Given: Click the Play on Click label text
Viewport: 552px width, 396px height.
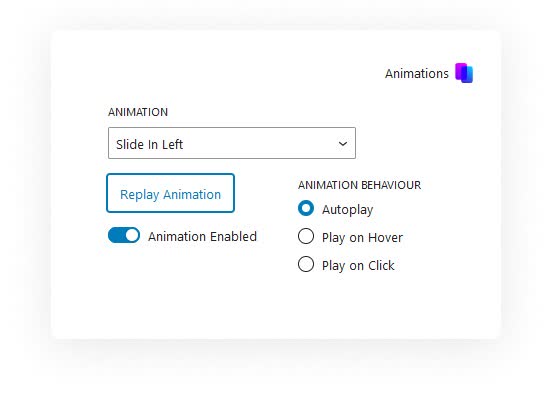Looking at the screenshot, I should [358, 266].
